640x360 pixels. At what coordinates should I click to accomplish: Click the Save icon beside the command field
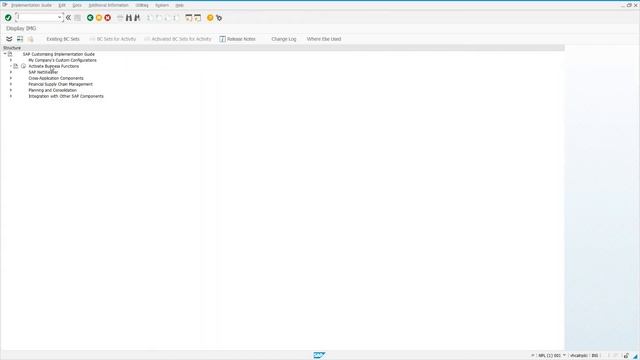[78, 18]
